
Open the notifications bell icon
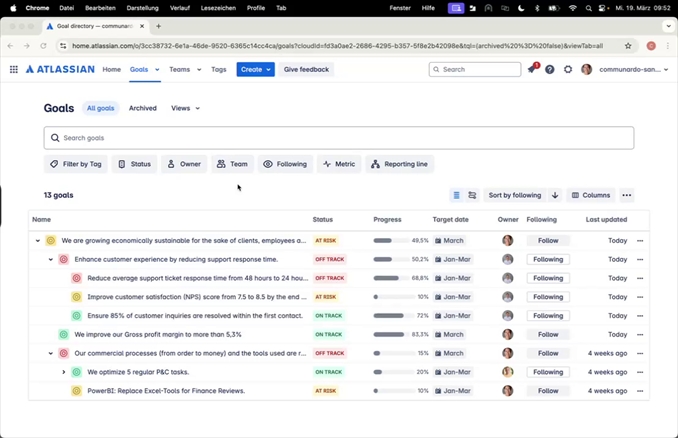tap(531, 70)
